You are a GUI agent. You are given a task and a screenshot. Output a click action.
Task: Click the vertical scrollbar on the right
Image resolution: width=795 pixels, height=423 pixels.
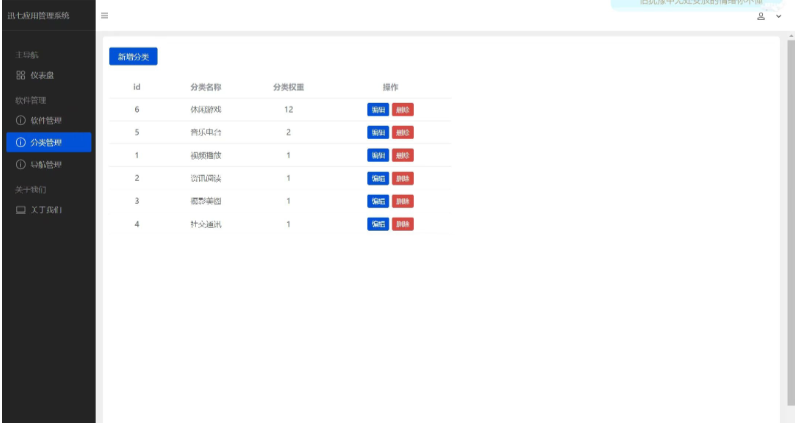point(789,200)
